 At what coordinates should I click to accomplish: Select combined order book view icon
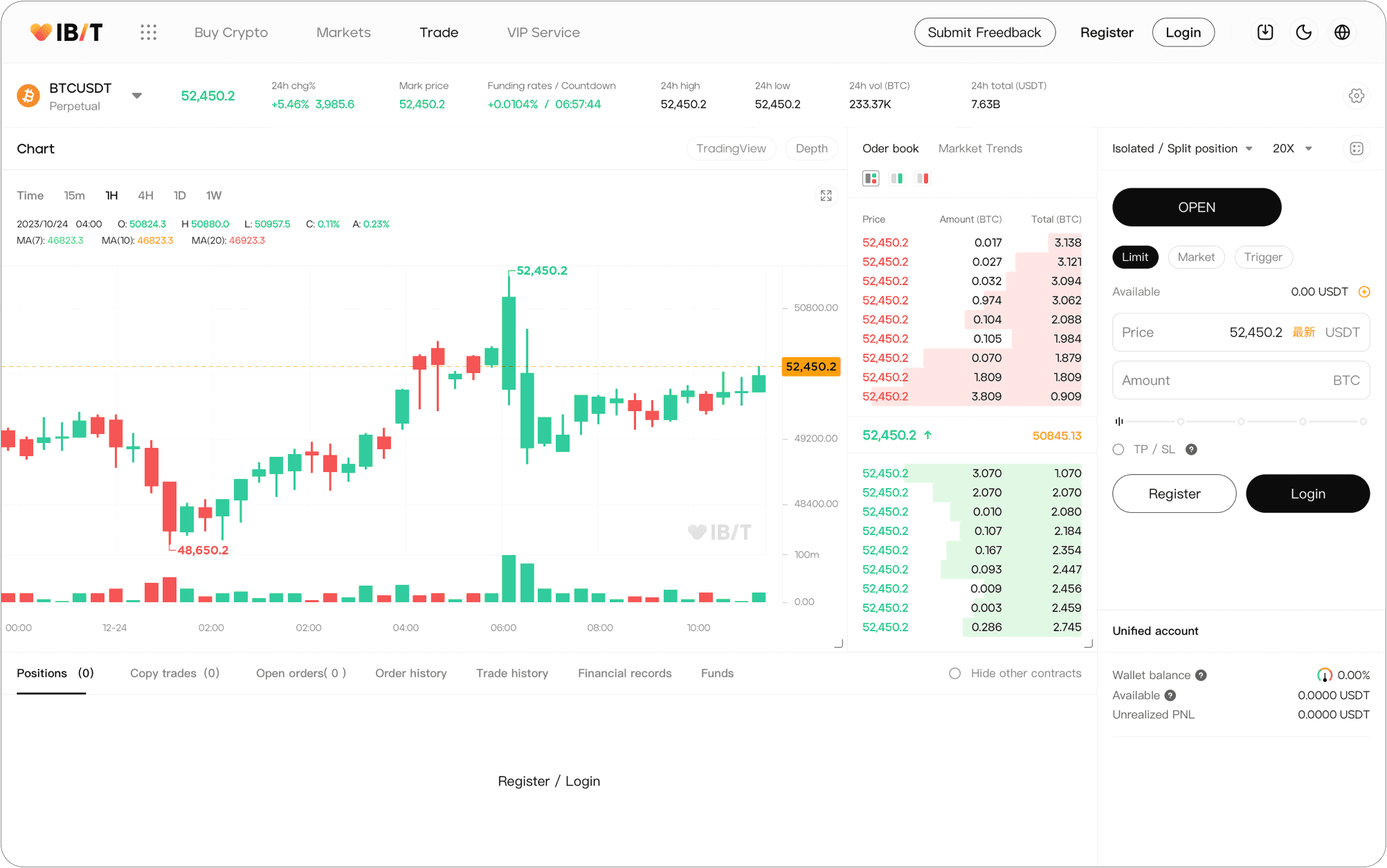coord(870,178)
